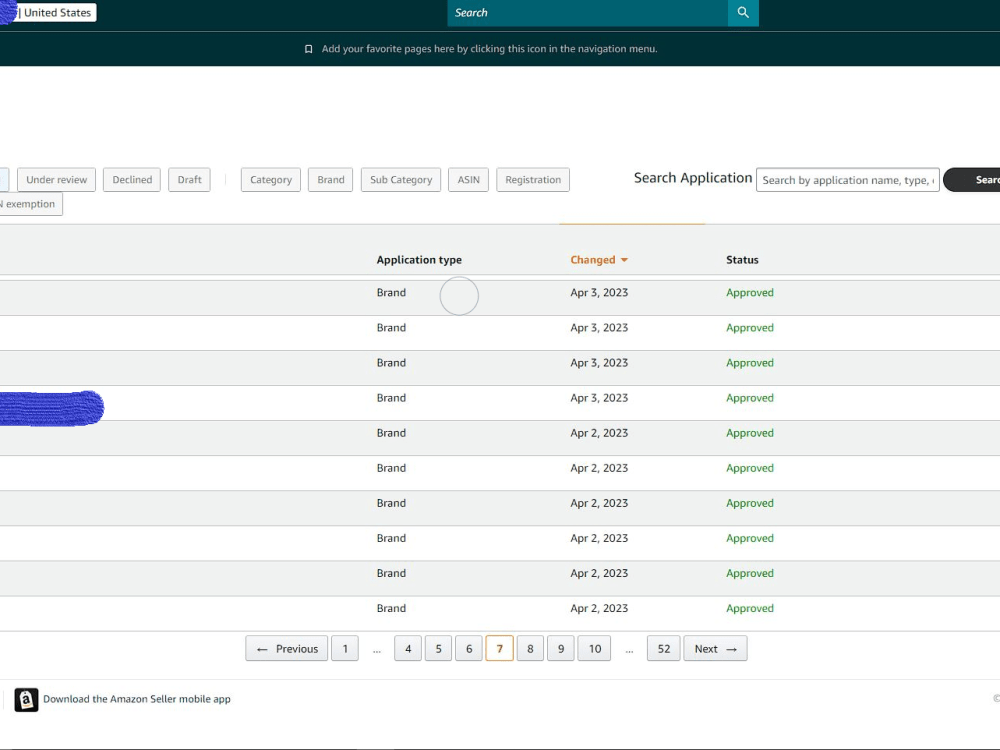Filter applications by Sub Category
Viewport: 1000px width, 750px height.
click(x=401, y=180)
